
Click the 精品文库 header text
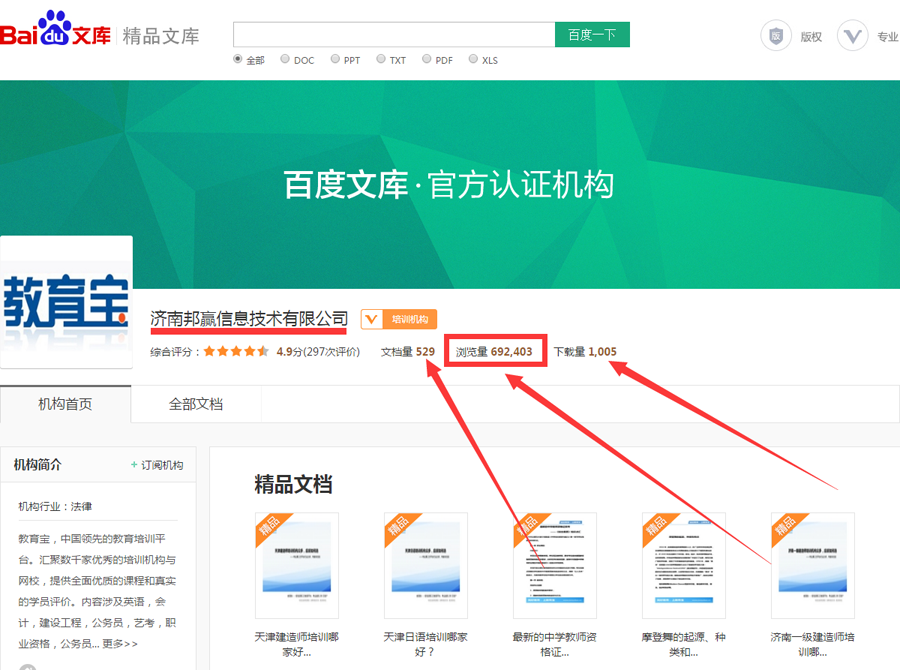[161, 36]
